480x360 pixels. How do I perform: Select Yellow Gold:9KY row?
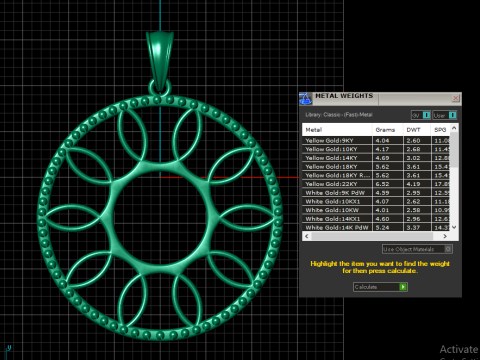coord(376,140)
